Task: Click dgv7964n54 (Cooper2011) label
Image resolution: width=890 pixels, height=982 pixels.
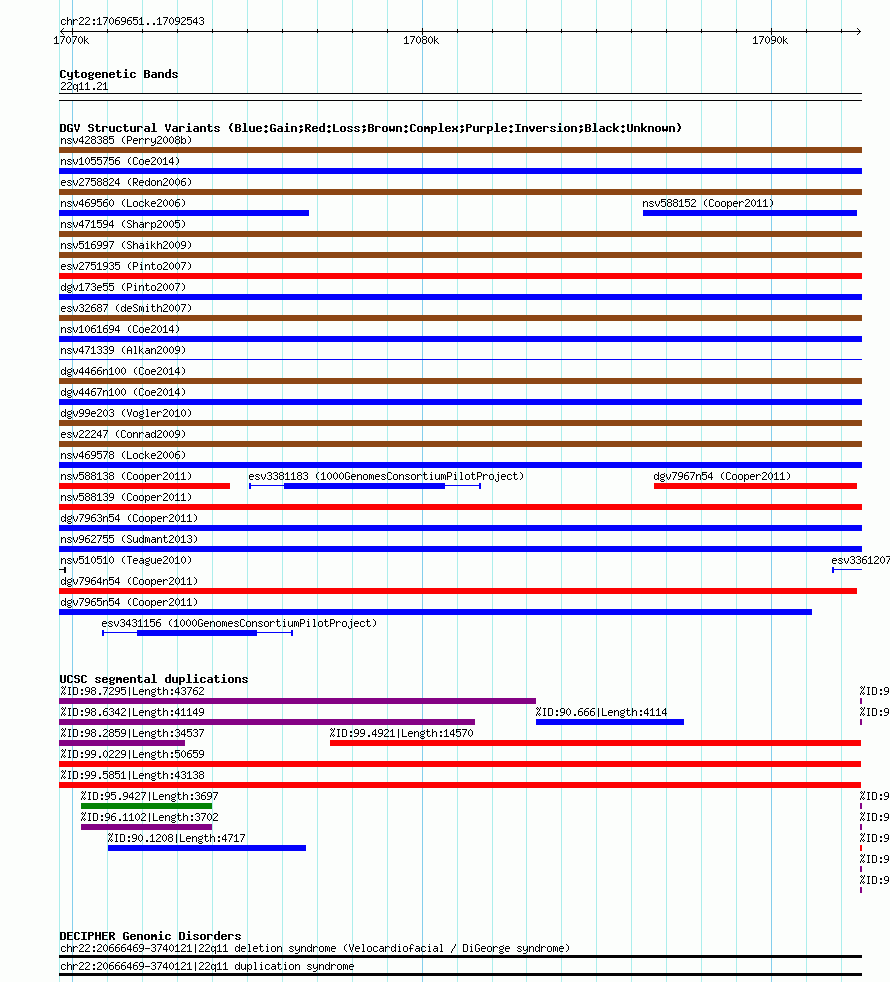Action: point(129,581)
